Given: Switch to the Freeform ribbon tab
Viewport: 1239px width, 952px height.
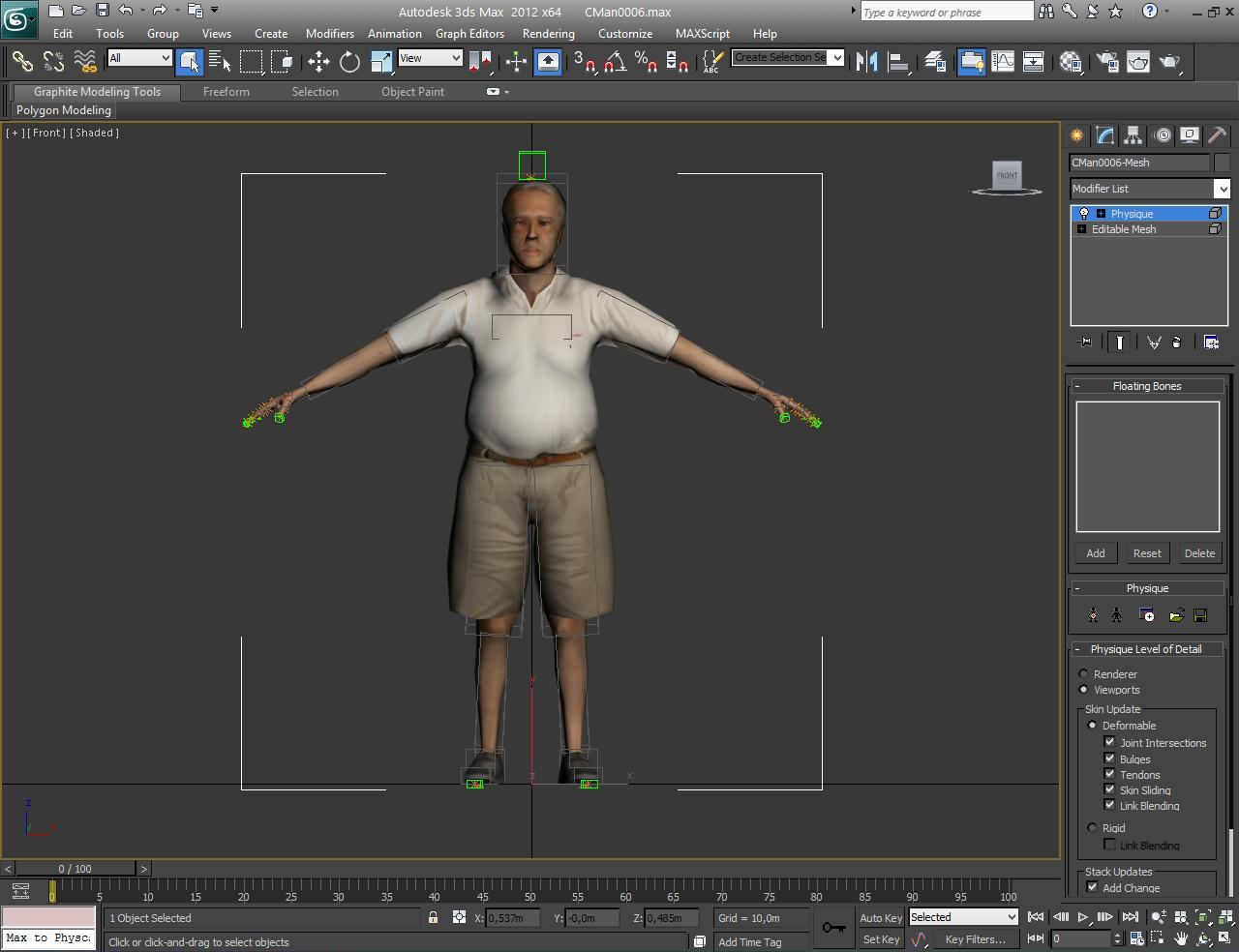Looking at the screenshot, I should pos(226,92).
